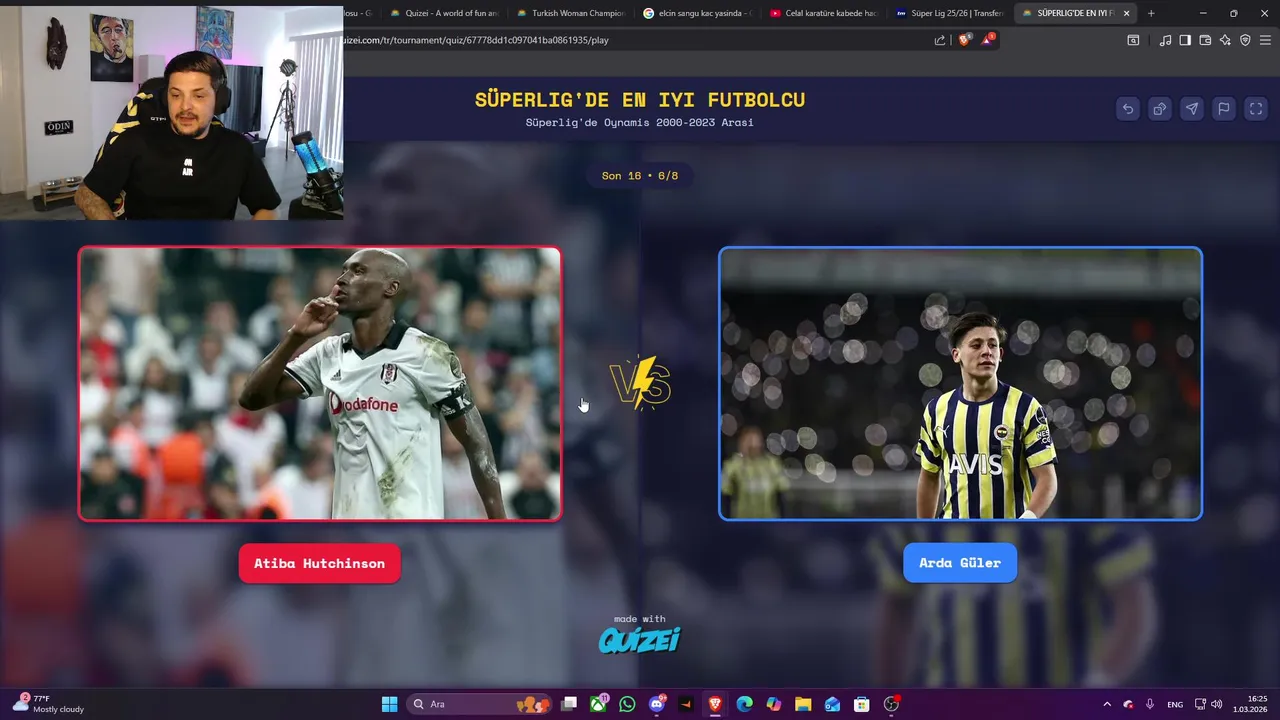Click the dice randomize icon

coord(1160,109)
